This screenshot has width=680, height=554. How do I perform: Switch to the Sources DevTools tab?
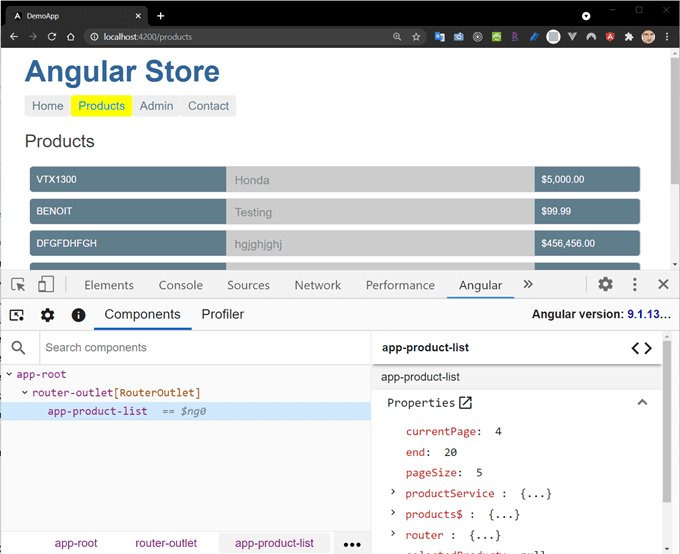point(248,285)
